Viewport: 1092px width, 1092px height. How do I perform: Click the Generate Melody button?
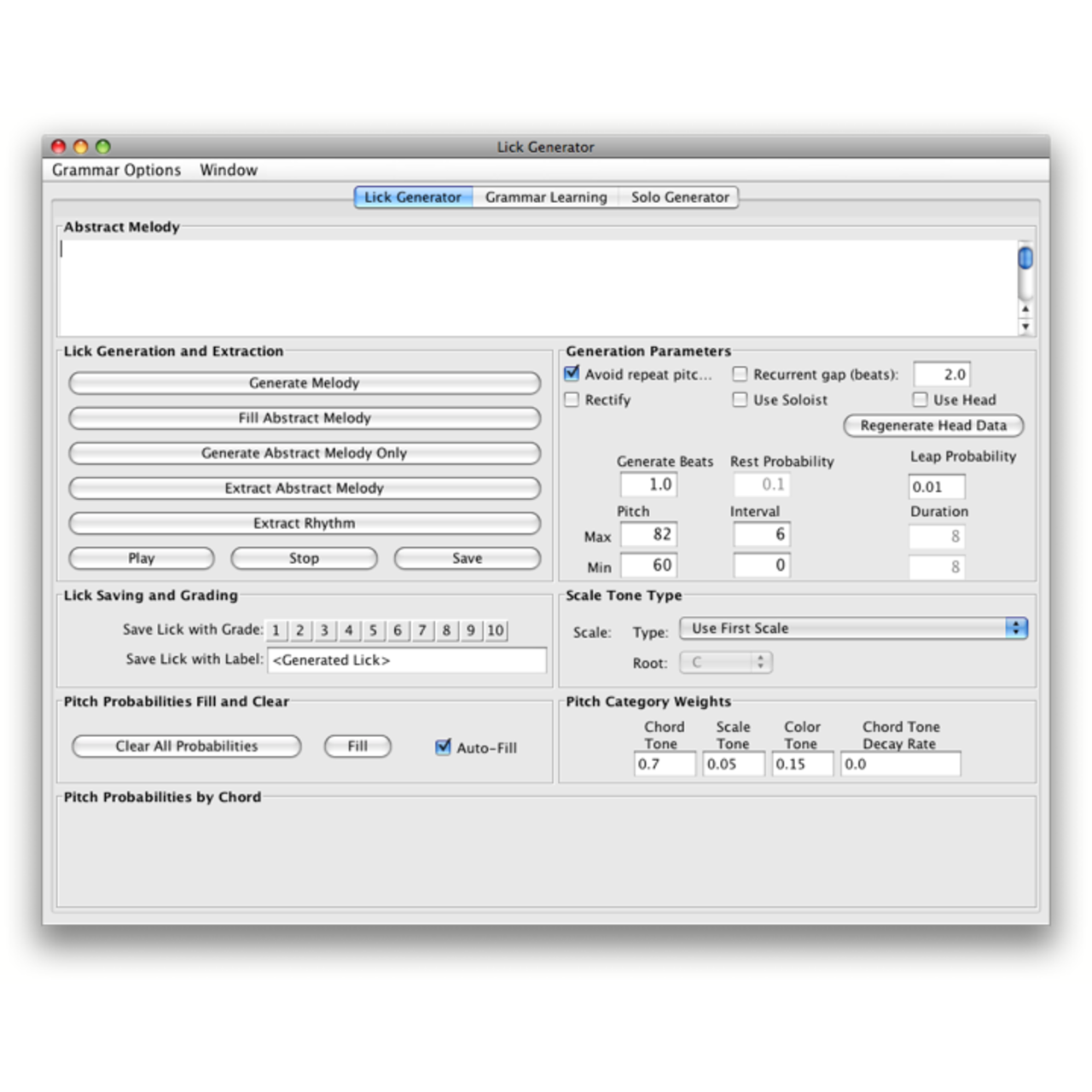tap(304, 383)
